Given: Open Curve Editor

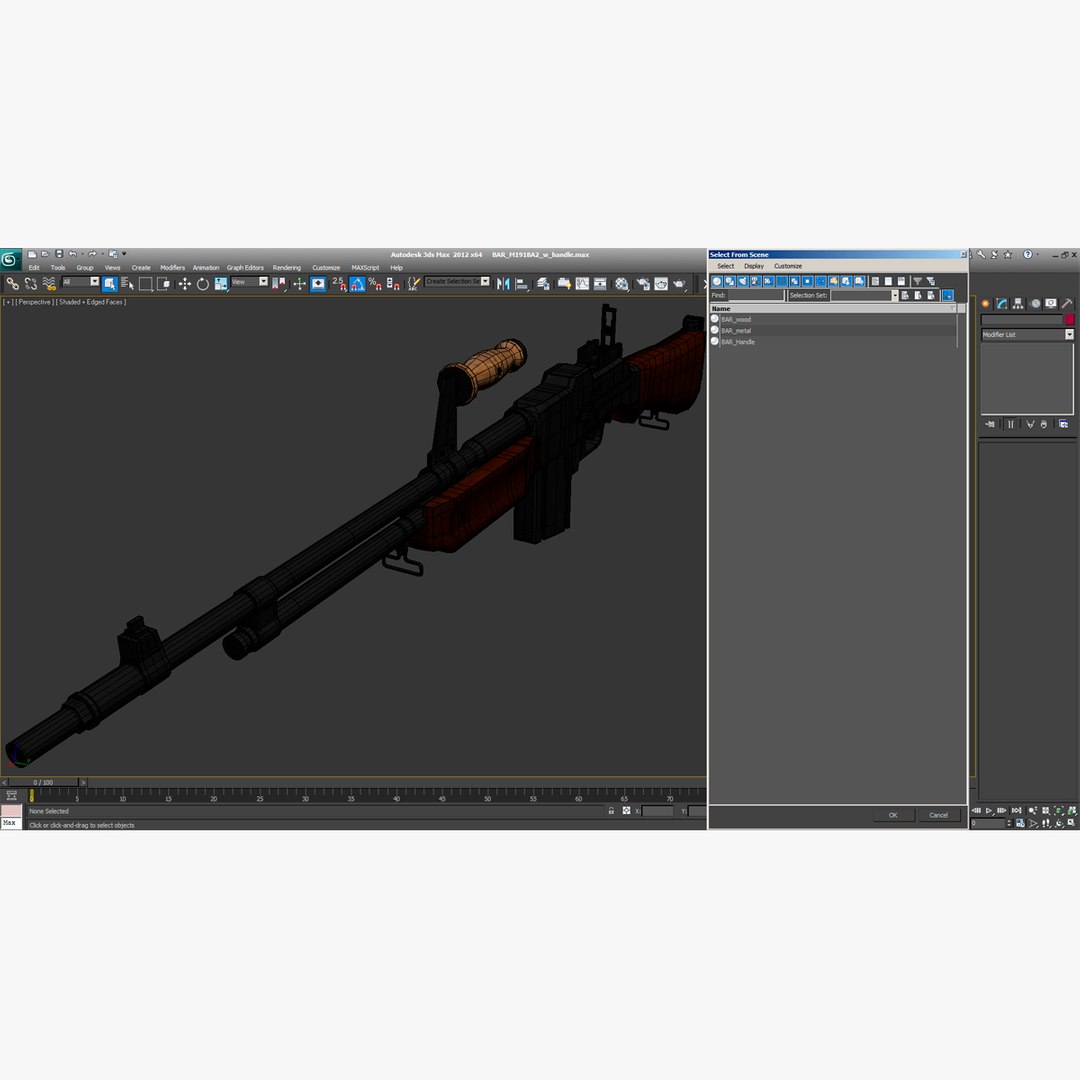Looking at the screenshot, I should 583,283.
